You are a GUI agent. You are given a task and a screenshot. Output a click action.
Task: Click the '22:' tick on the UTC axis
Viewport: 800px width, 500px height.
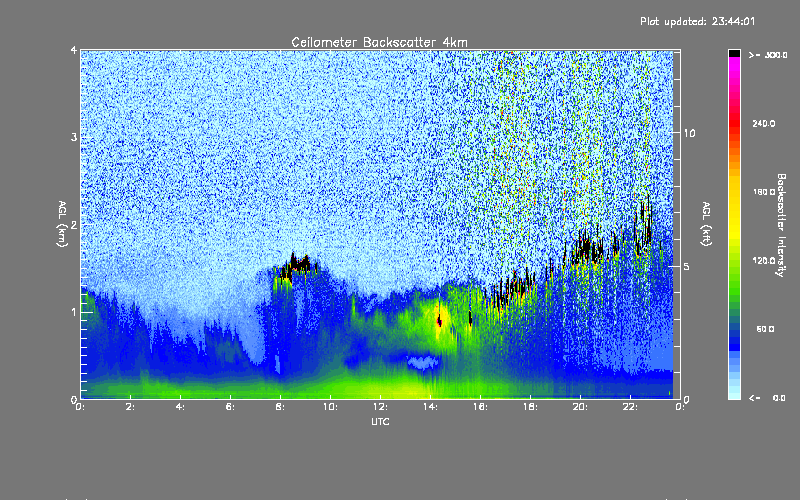pyautogui.click(x=630, y=407)
